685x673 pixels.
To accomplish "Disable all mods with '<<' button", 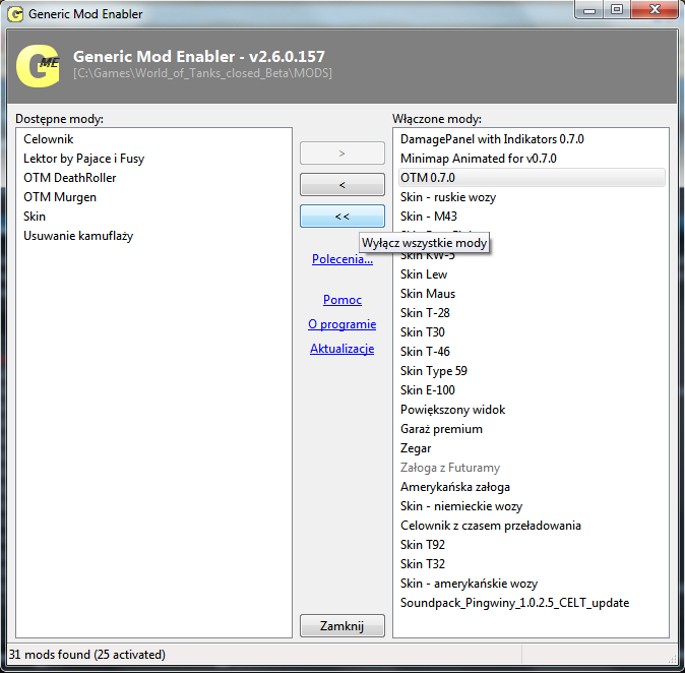I will coord(342,216).
